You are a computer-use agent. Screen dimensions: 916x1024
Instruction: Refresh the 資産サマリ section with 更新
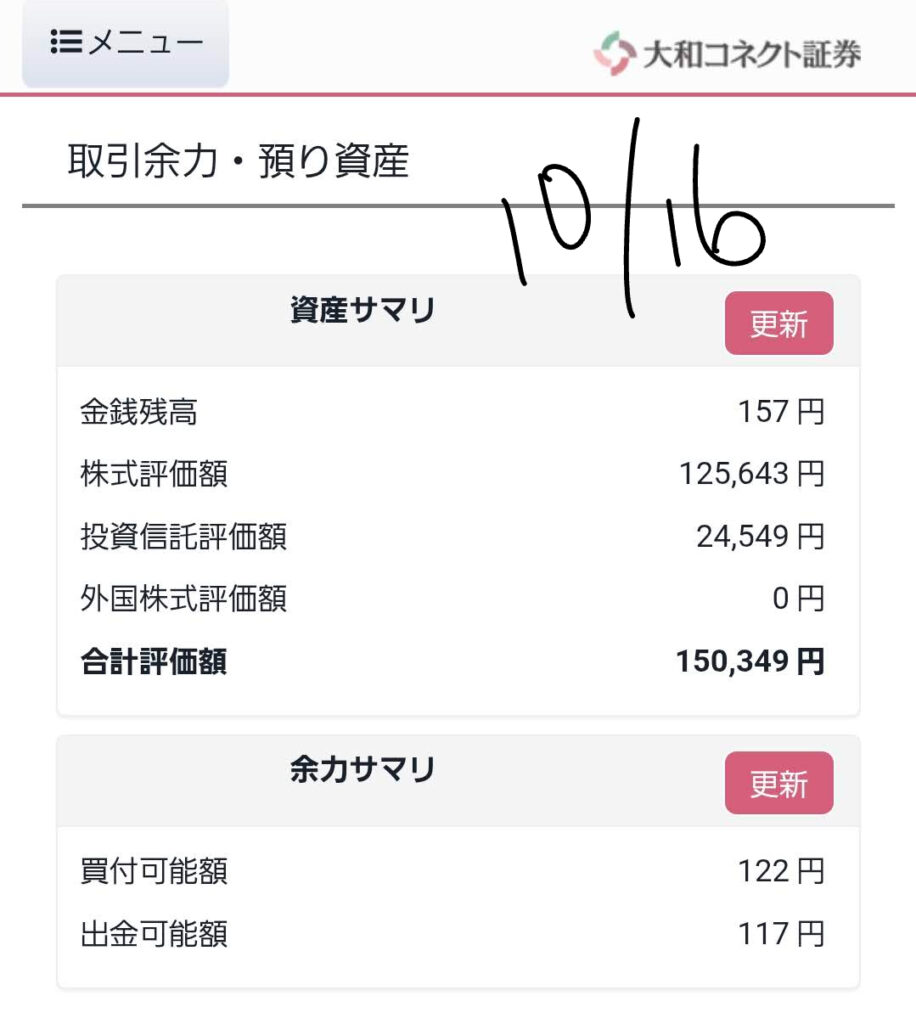point(778,323)
